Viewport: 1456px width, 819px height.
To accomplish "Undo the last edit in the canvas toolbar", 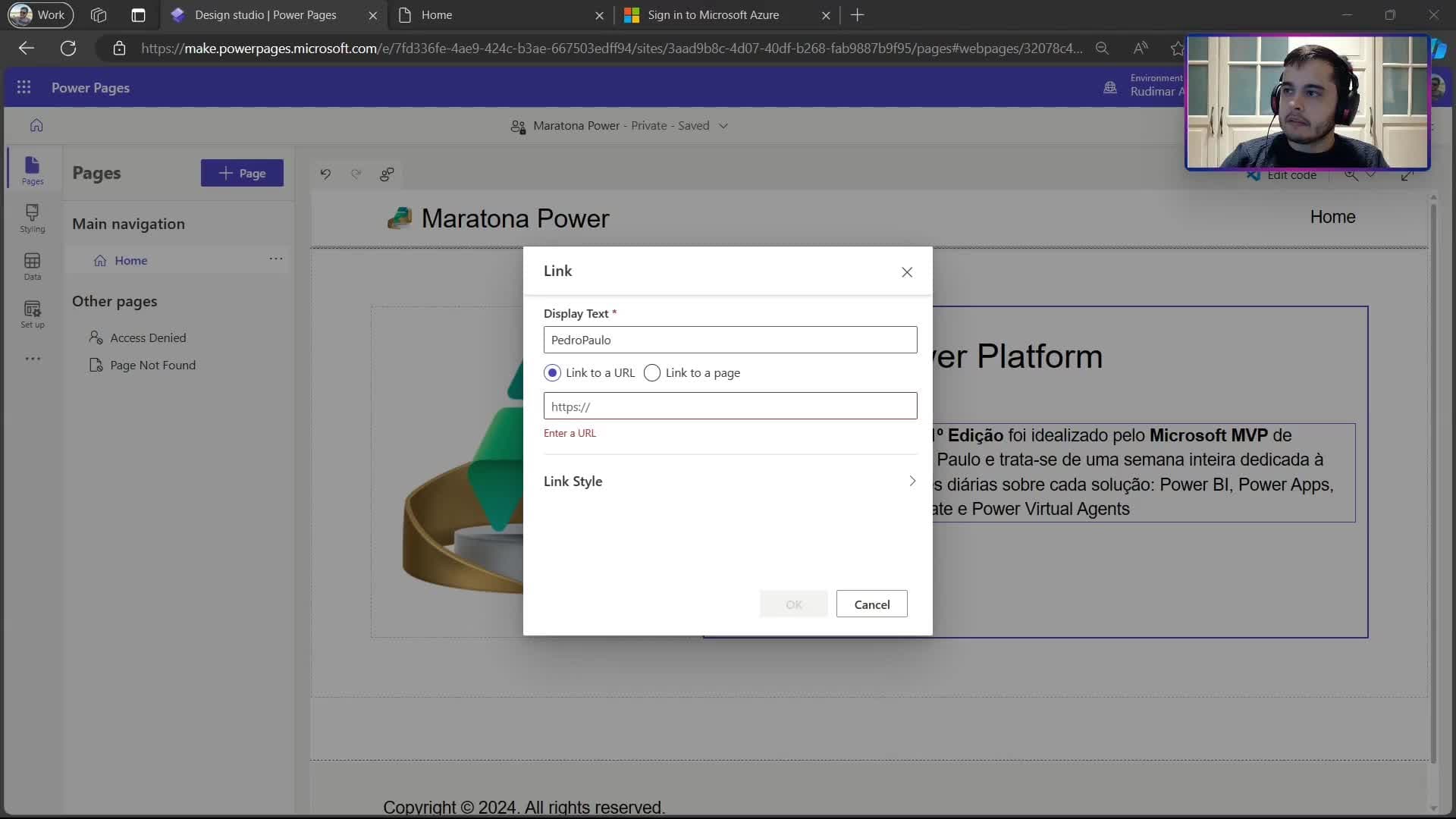I will pos(325,174).
